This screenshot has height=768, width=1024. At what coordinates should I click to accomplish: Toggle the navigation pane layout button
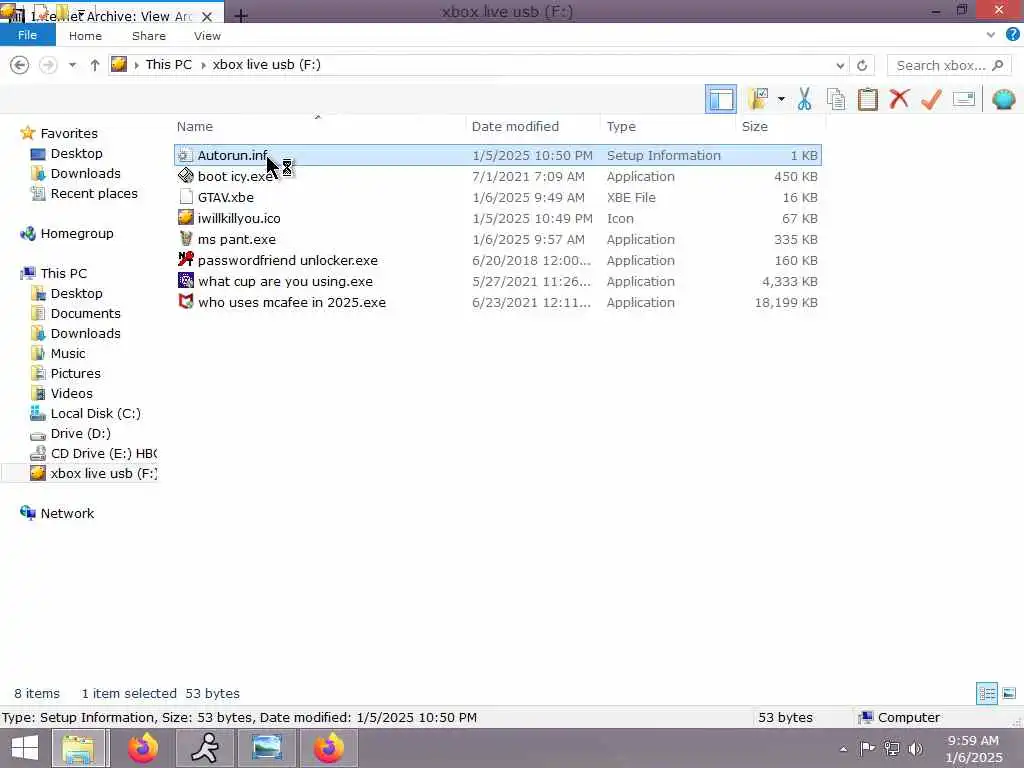tap(721, 99)
